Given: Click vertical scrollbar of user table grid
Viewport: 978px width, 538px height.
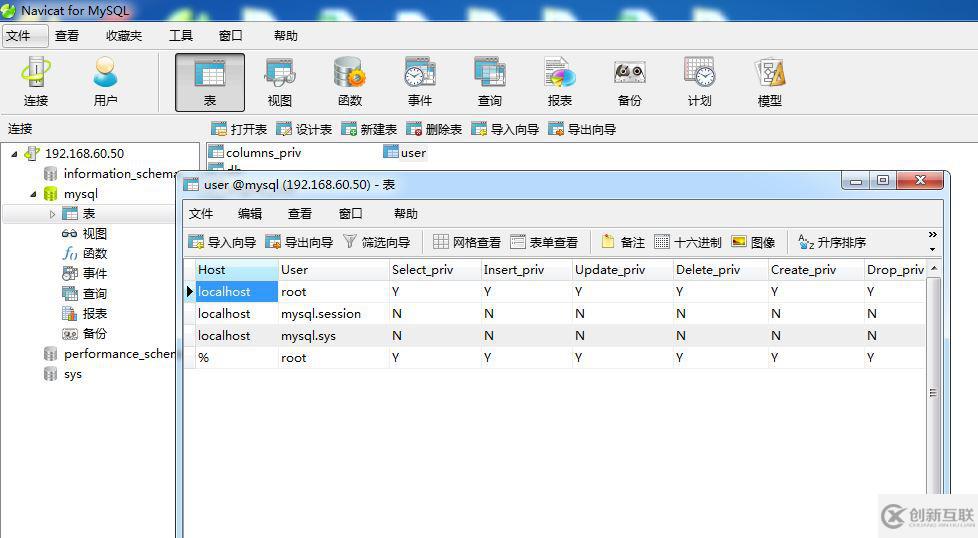Looking at the screenshot, I should click(x=933, y=393).
